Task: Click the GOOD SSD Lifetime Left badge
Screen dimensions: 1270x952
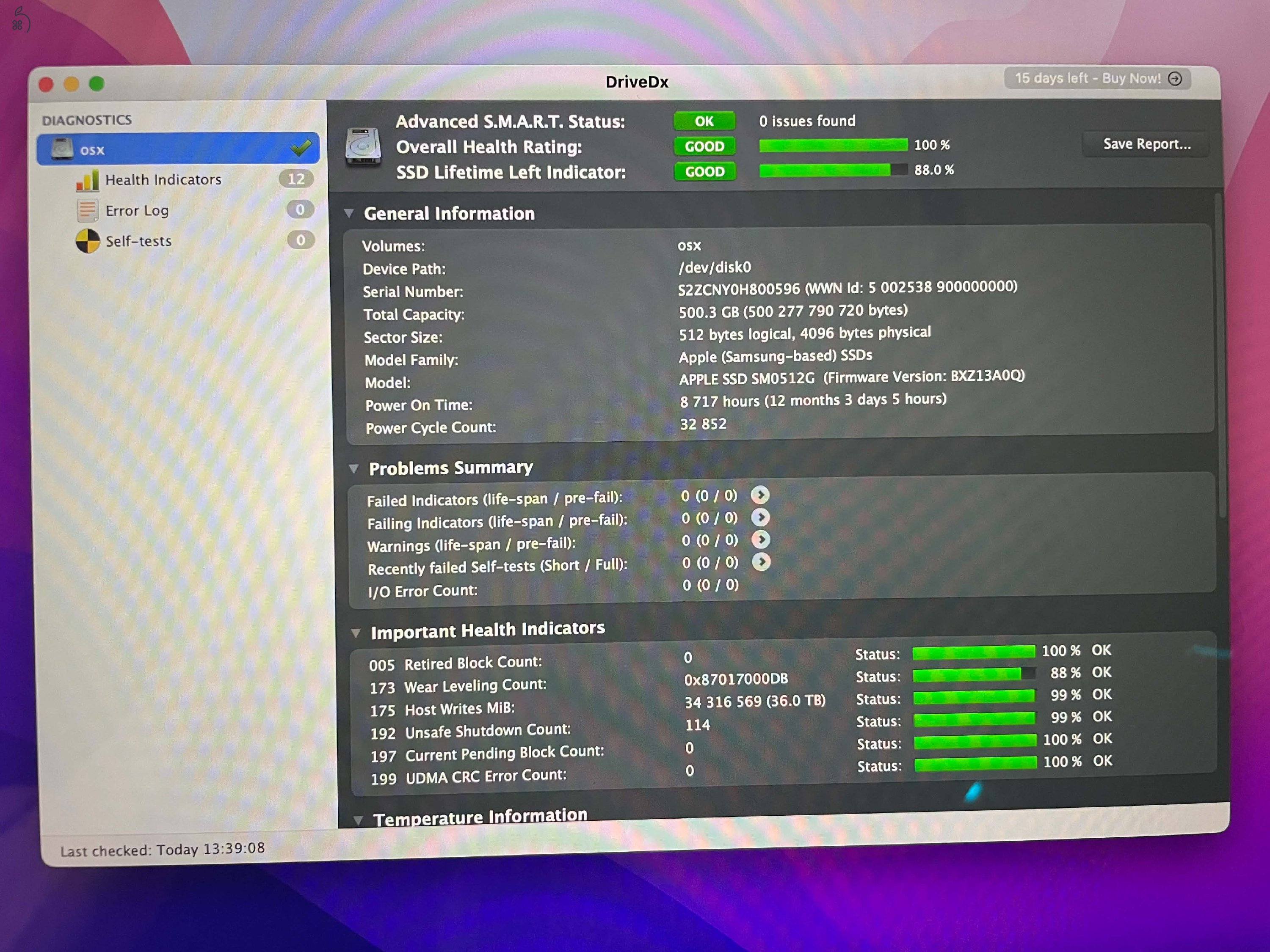Action: 705,172
